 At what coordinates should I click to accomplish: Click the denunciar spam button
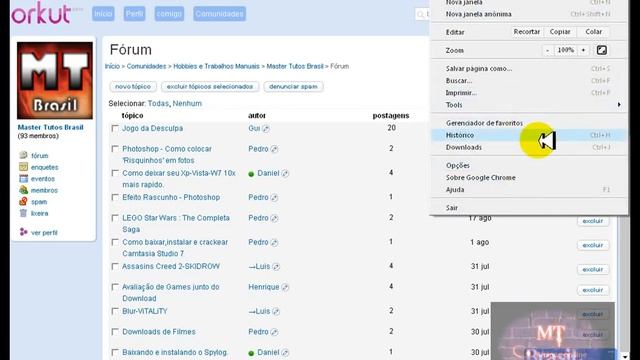[x=293, y=87]
